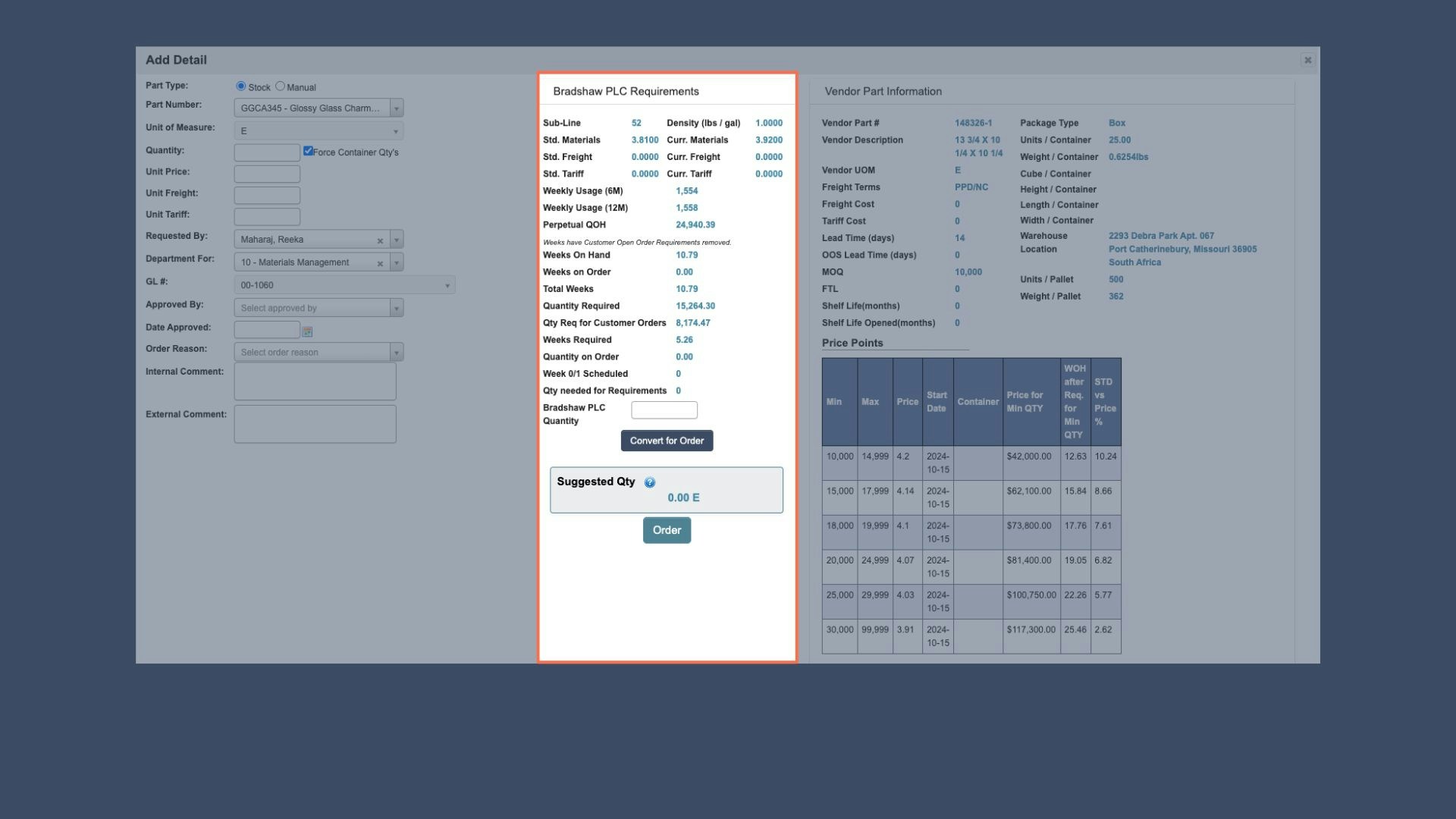Select the Manual part type option
The height and width of the screenshot is (819, 1456).
click(281, 86)
